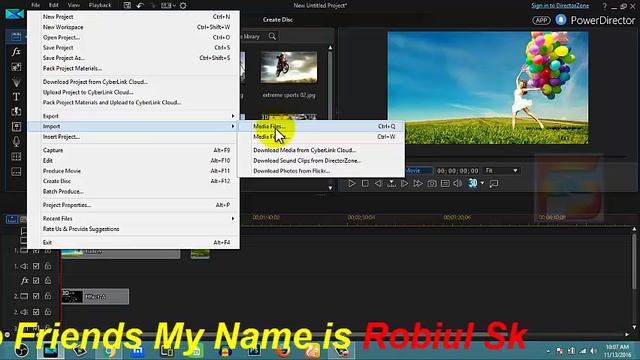
Task: Lock audio track 2
Action: [48, 312]
